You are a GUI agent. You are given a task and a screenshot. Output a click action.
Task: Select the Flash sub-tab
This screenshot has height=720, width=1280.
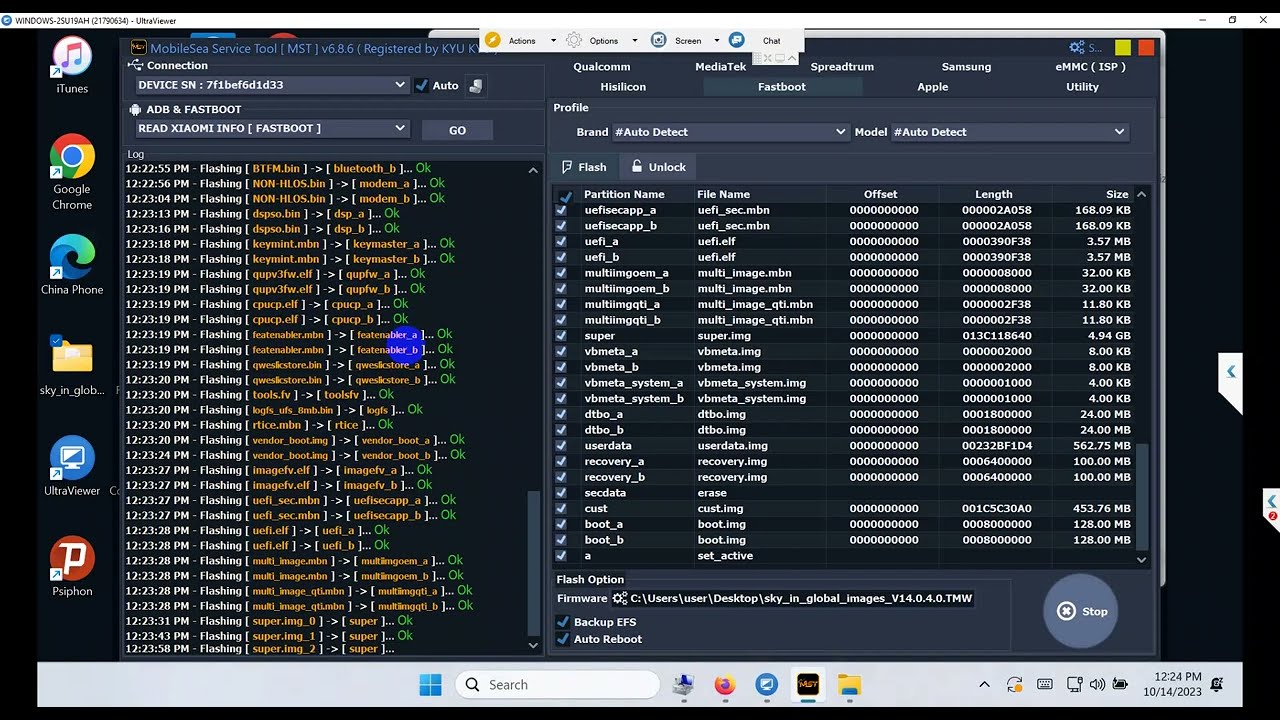click(584, 167)
